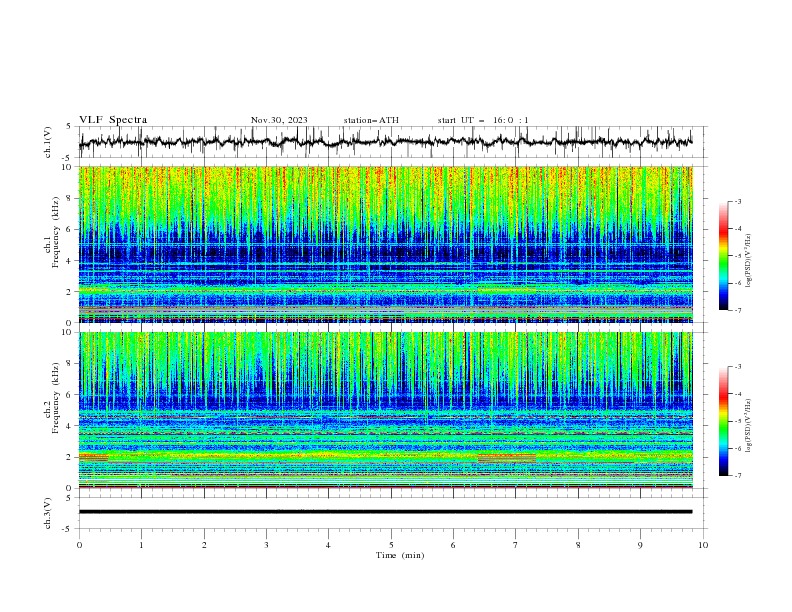Click the "-7" tick on ch.1 color bar
This screenshot has width=792, height=612.
click(x=737, y=310)
